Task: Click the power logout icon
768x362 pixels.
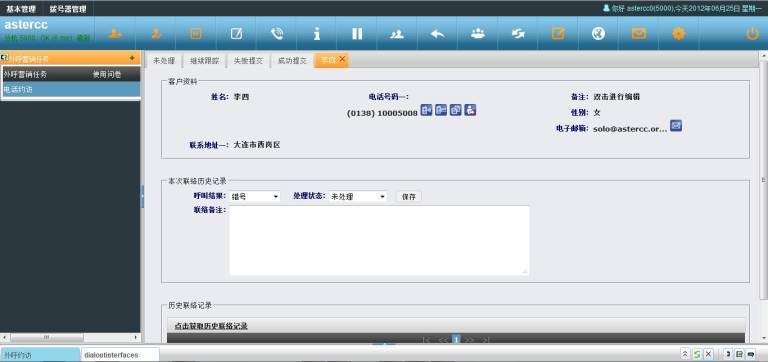Action: point(752,33)
